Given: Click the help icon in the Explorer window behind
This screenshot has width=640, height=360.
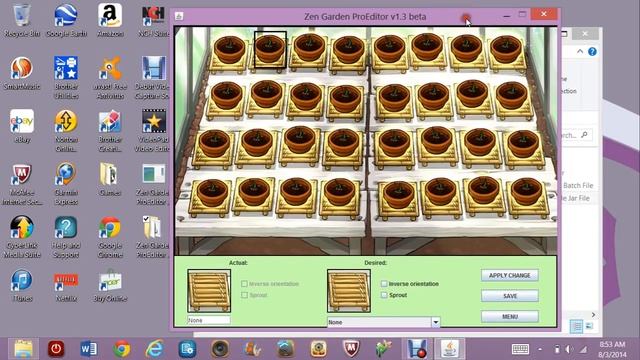Looking at the screenshot, I should pyautogui.click(x=592, y=51).
